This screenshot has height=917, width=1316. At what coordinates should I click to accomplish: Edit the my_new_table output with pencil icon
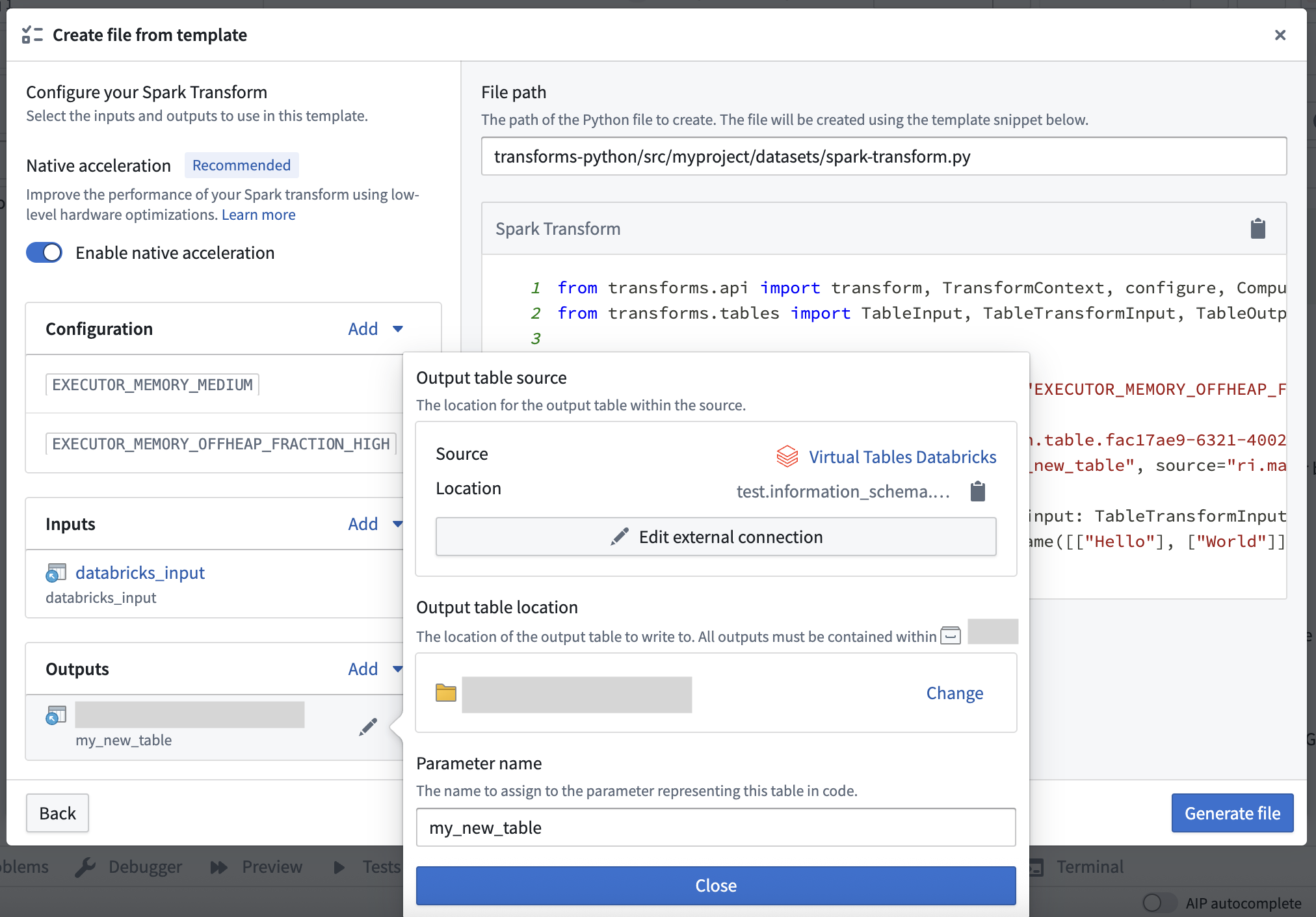(368, 726)
